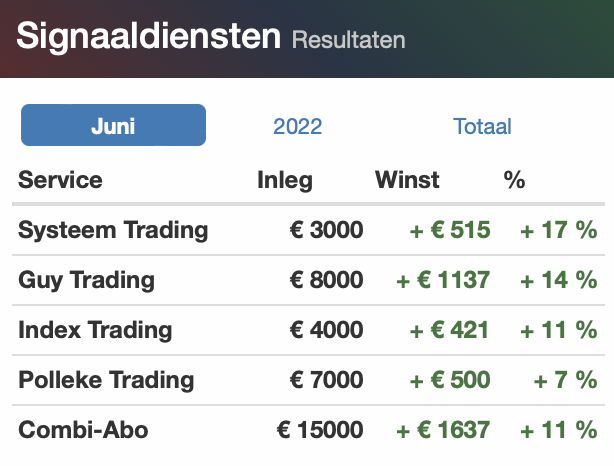Open the Systeem Trading service
The width and height of the screenshot is (614, 466).
pyautogui.click(x=113, y=230)
